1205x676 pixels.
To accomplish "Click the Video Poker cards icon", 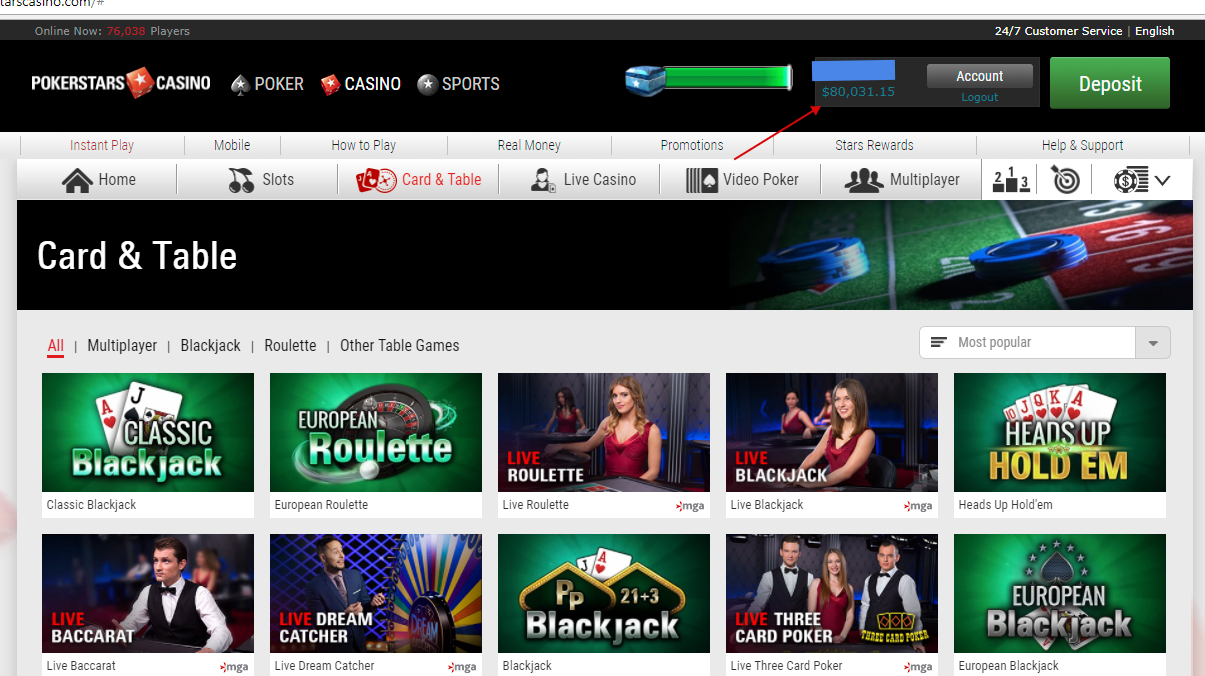I will pyautogui.click(x=702, y=180).
